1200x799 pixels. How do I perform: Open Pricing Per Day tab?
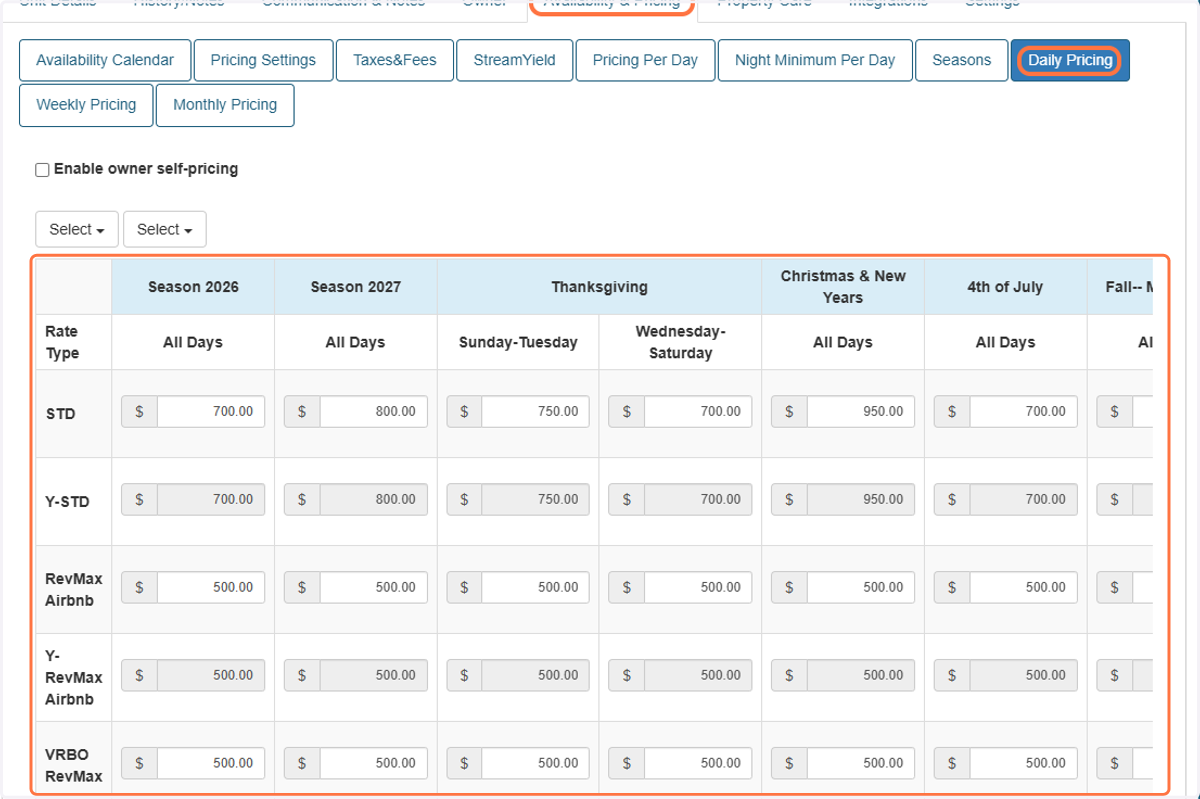coord(645,60)
